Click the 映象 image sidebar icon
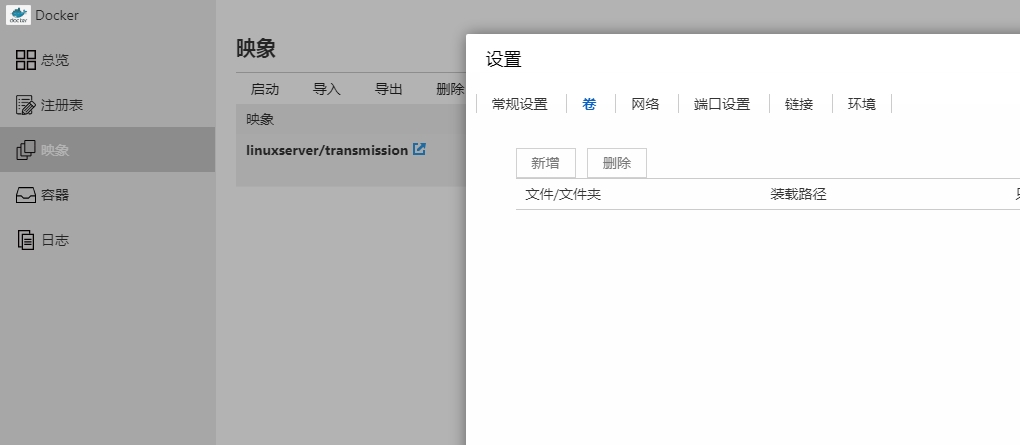Viewport: 1020px width, 445px height. tap(26, 150)
